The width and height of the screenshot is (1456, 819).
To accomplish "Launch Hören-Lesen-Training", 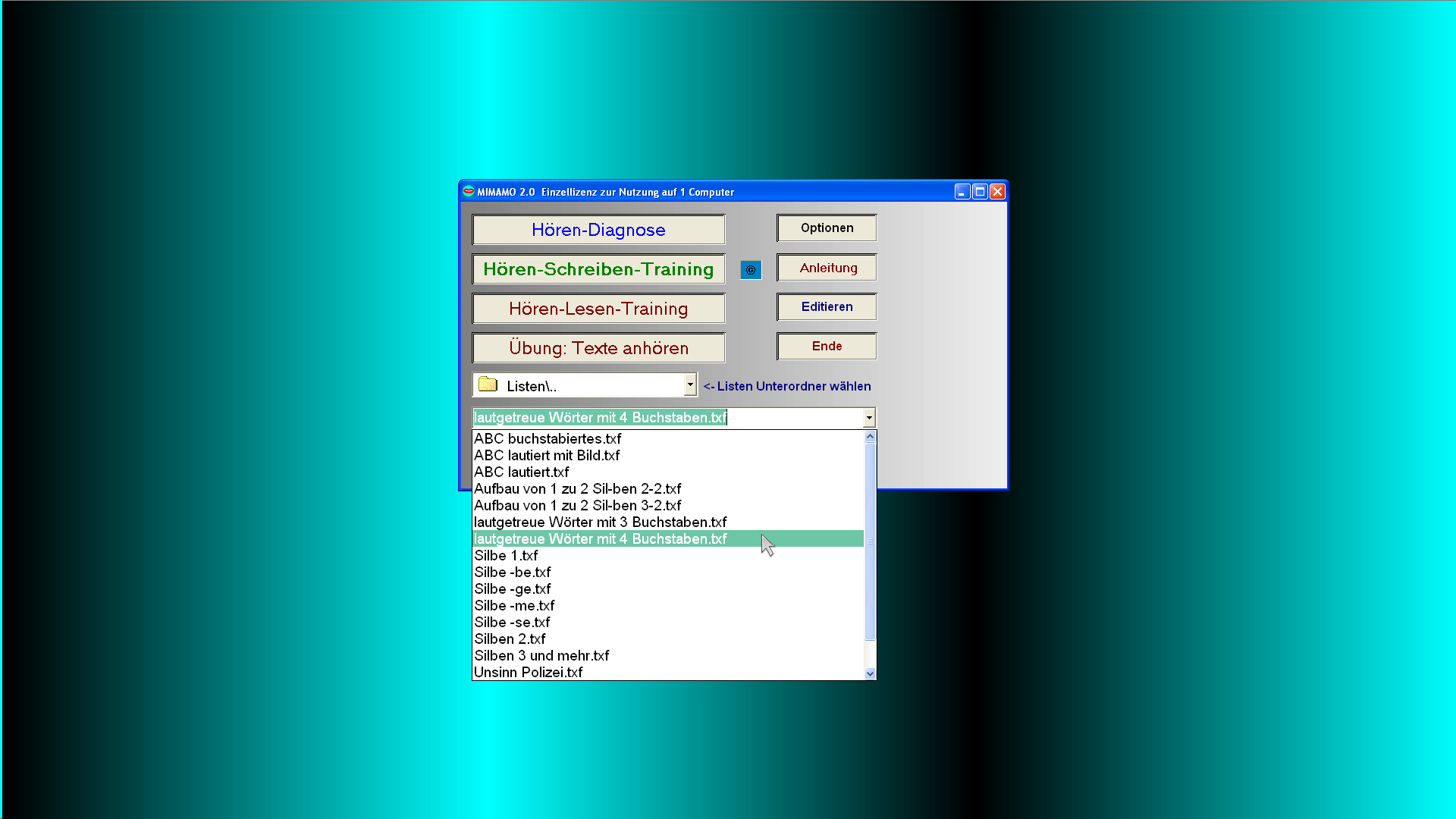I will 598,309.
